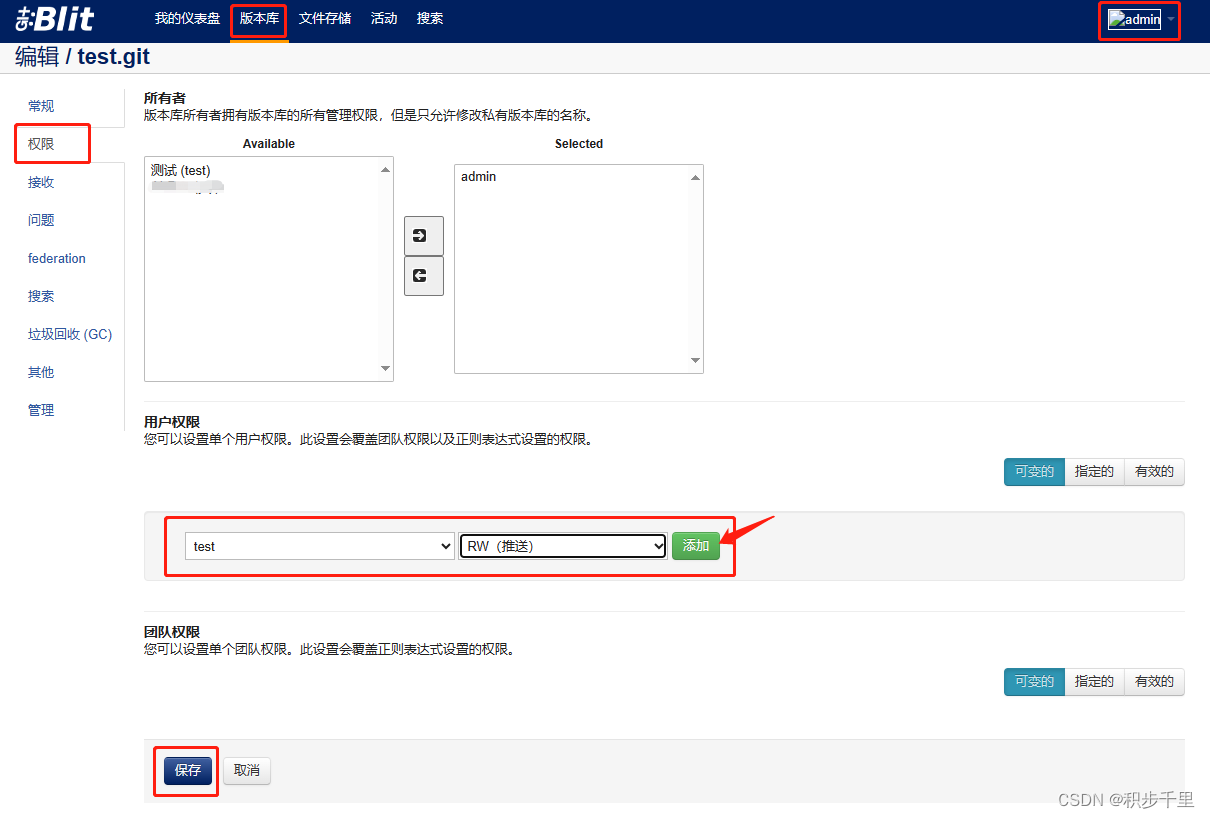Switch to the 权限 settings tab

click(41, 144)
